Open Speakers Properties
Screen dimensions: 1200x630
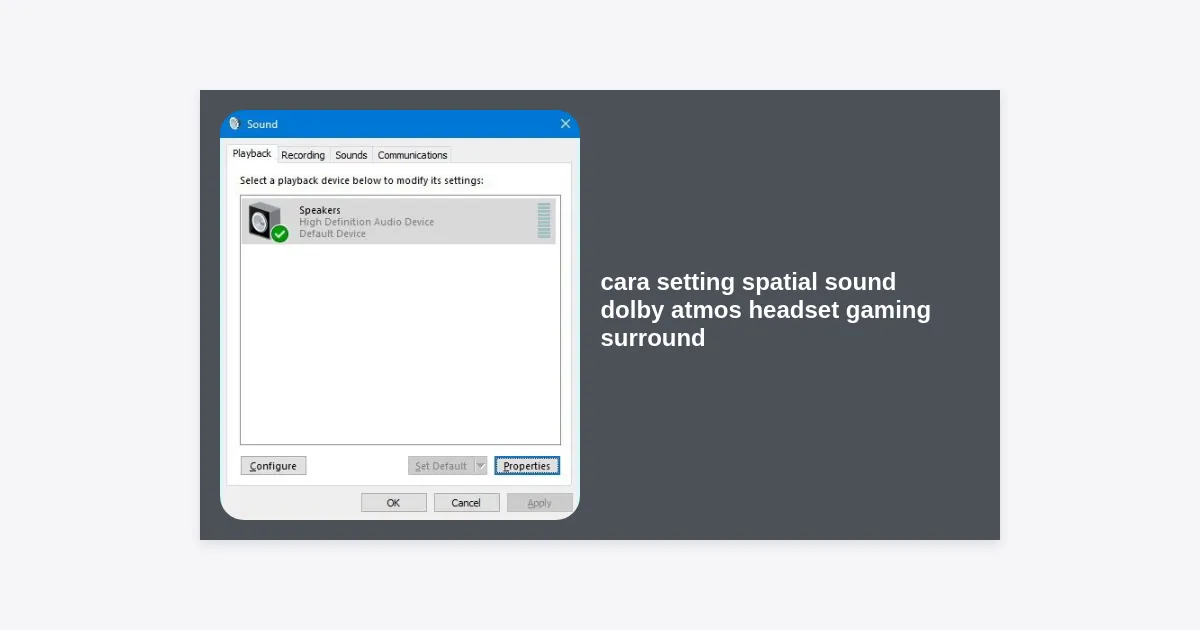527,466
